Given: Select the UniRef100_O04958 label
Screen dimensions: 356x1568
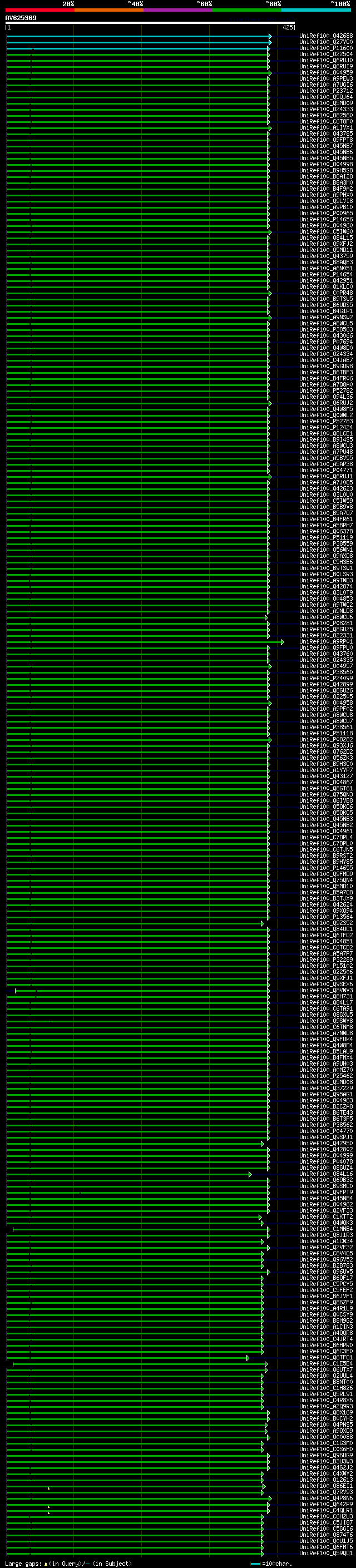Looking at the screenshot, I should point(326,703).
